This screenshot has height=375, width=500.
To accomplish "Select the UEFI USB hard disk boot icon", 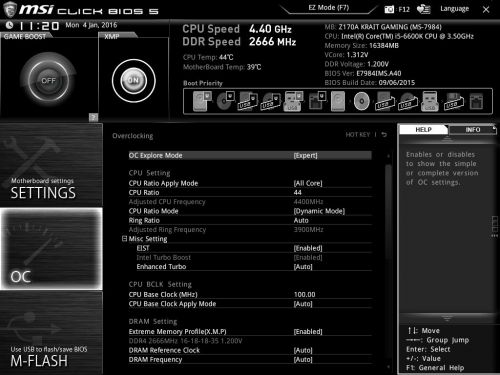I will tap(247, 102).
